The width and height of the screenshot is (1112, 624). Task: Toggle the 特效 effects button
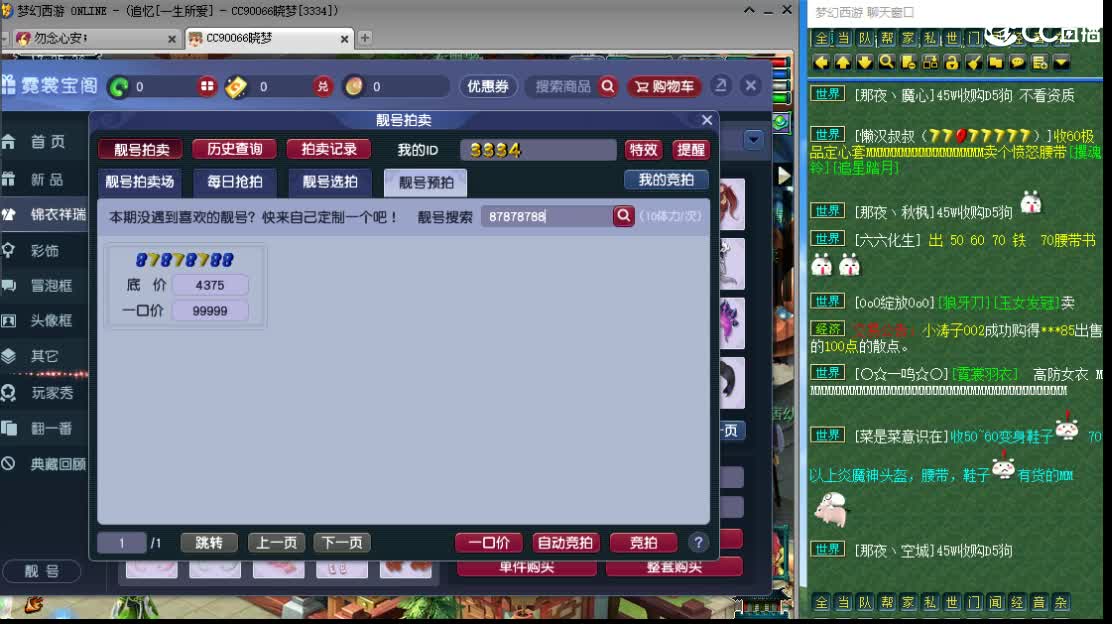click(643, 149)
